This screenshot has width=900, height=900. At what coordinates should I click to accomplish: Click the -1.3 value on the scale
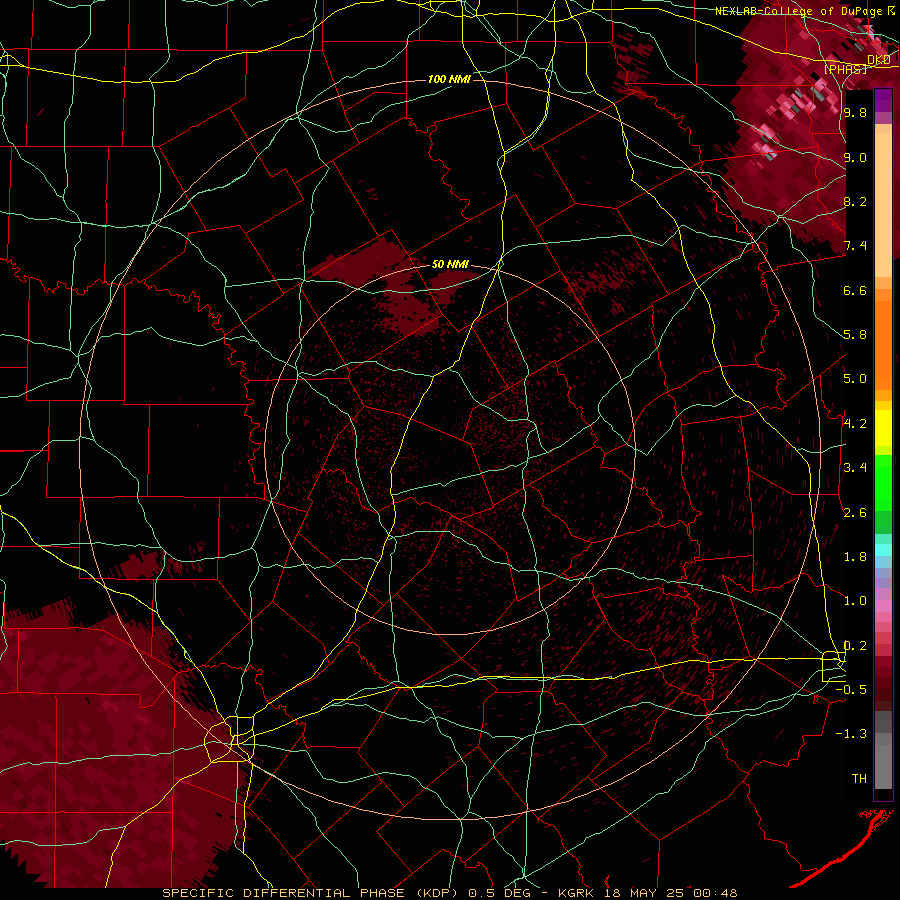[851, 734]
